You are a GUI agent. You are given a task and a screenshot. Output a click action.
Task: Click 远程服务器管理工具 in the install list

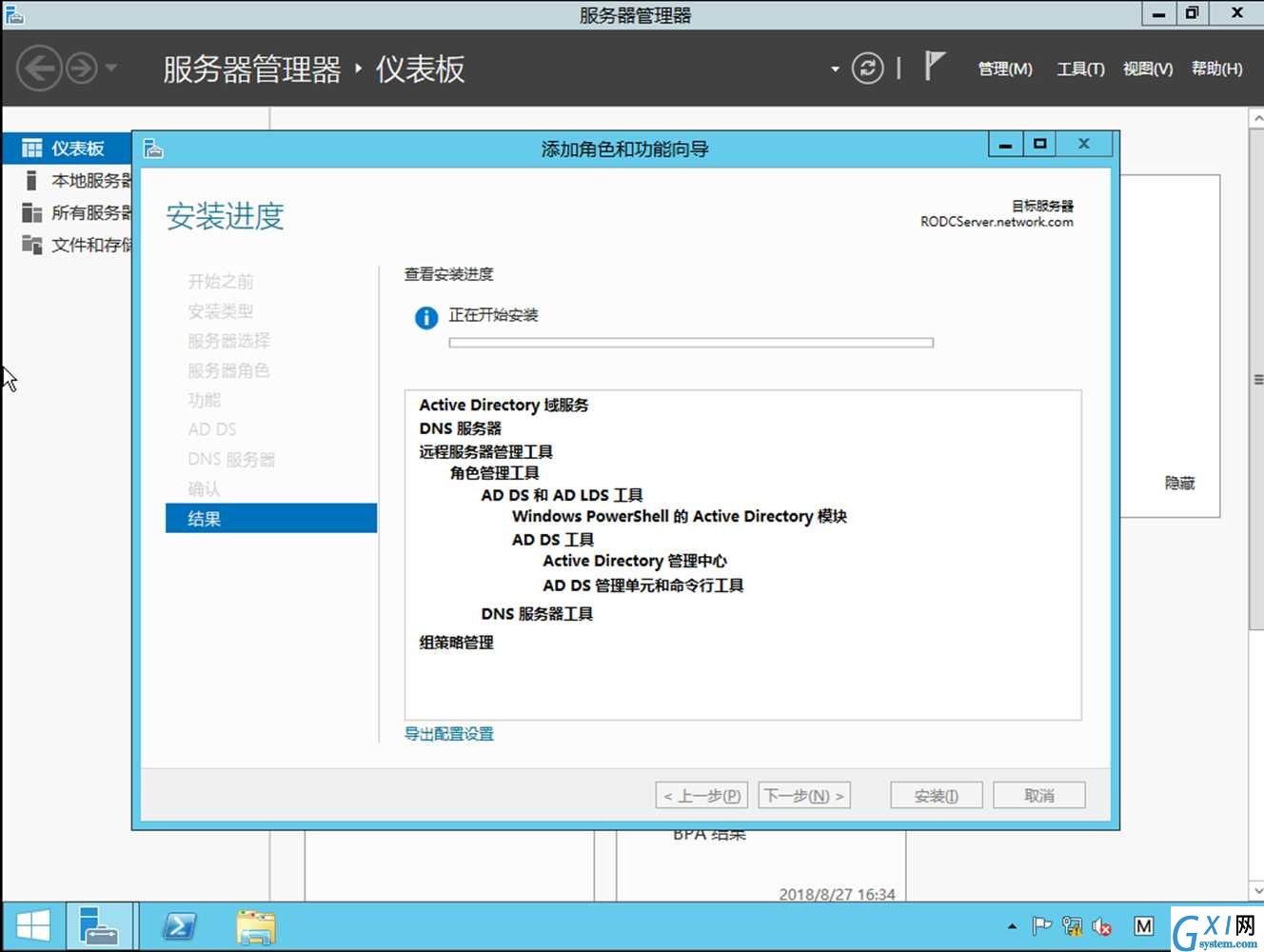[x=485, y=452]
